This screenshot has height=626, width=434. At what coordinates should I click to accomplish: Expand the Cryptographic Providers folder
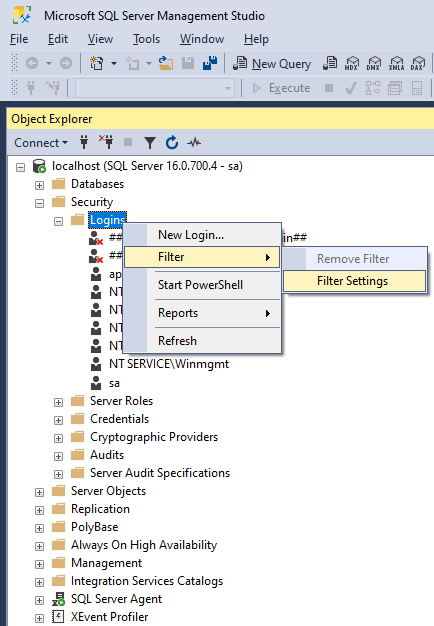58,438
